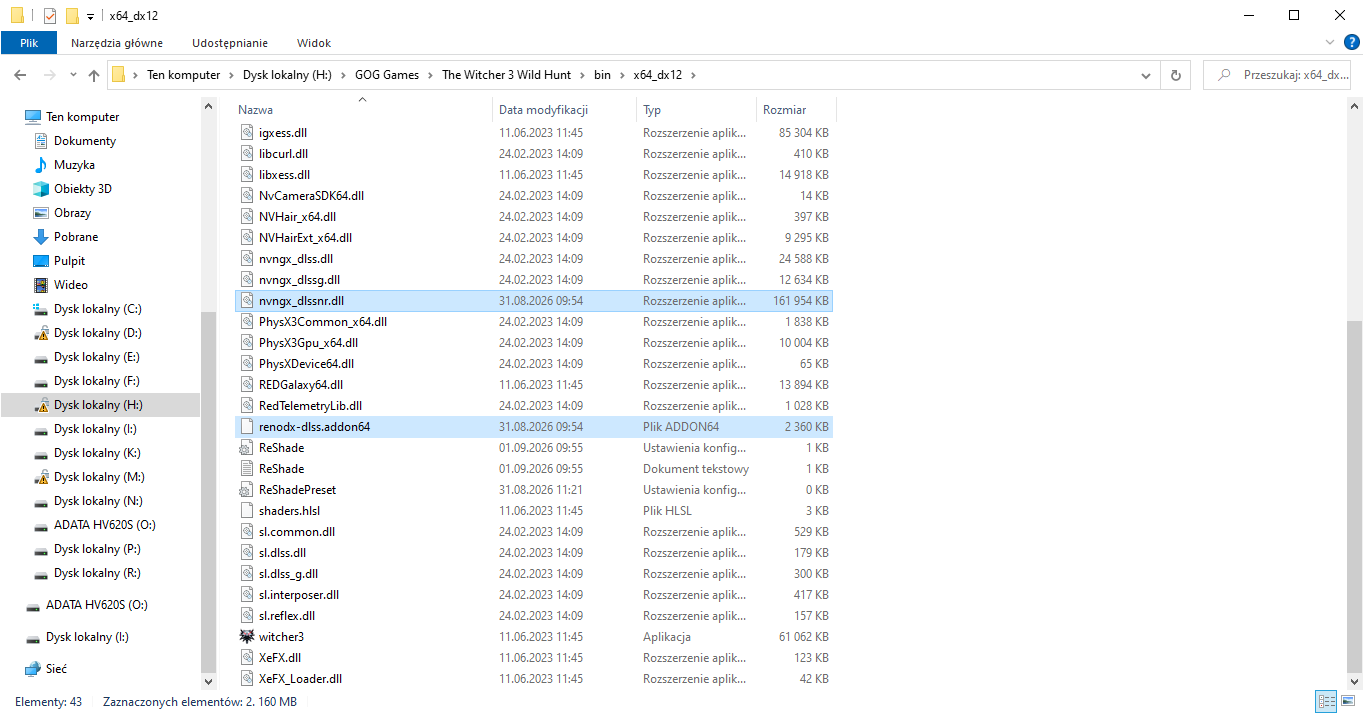Open Dysk lokalny (E:) in sidebar

(x=96, y=357)
